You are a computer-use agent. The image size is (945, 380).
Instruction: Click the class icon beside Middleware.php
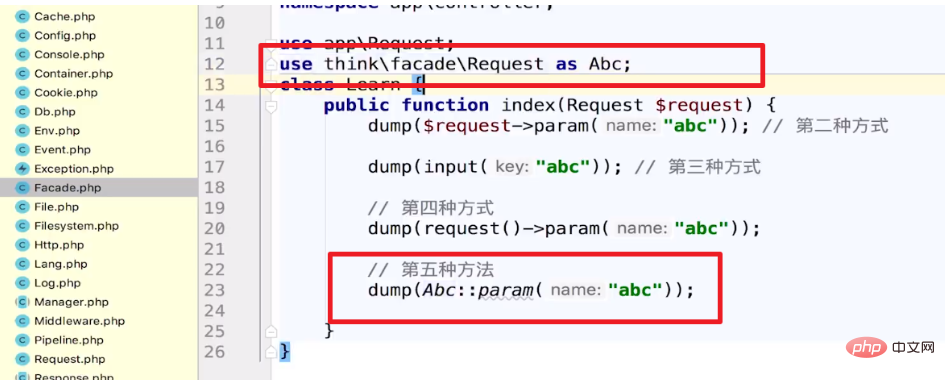pyautogui.click(x=22, y=321)
